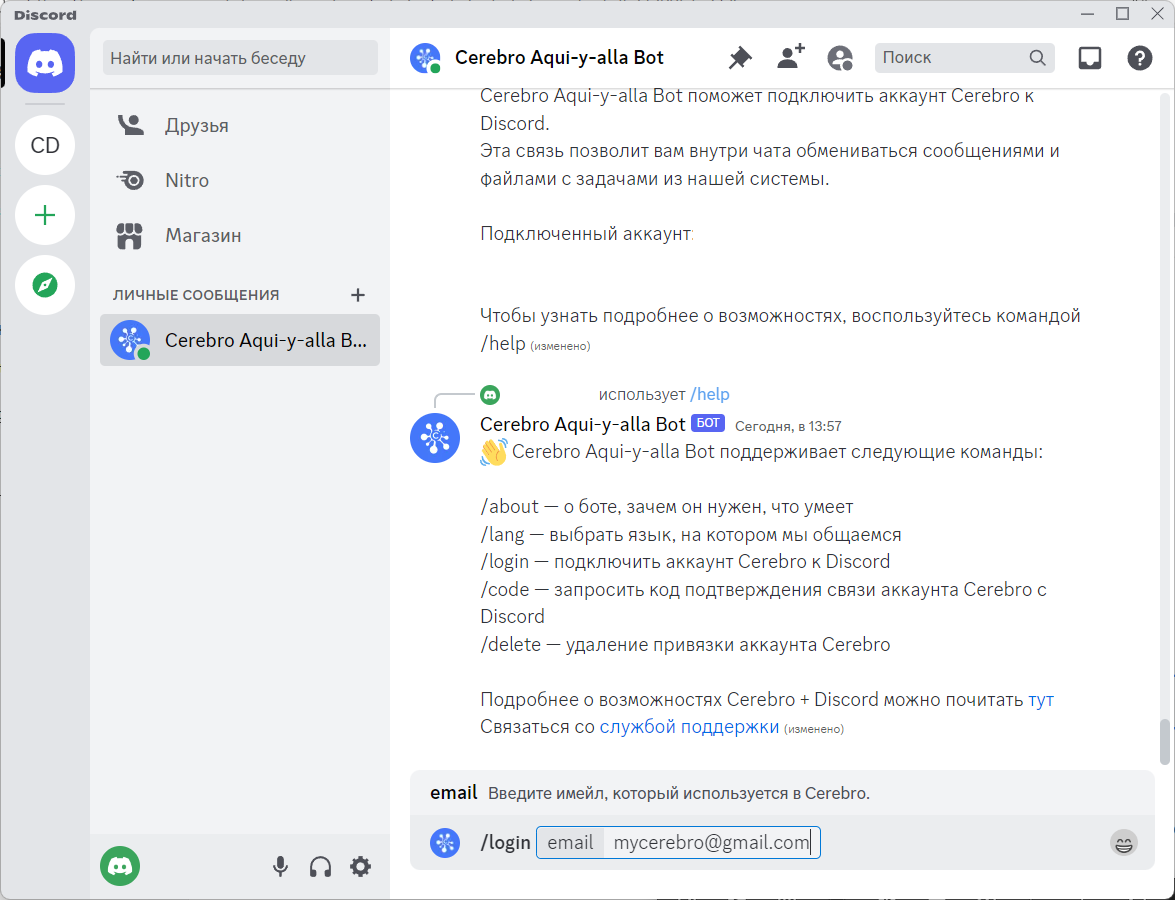This screenshot has height=900, width=1175.
Task: Click the '/login' command text
Action: 505,843
